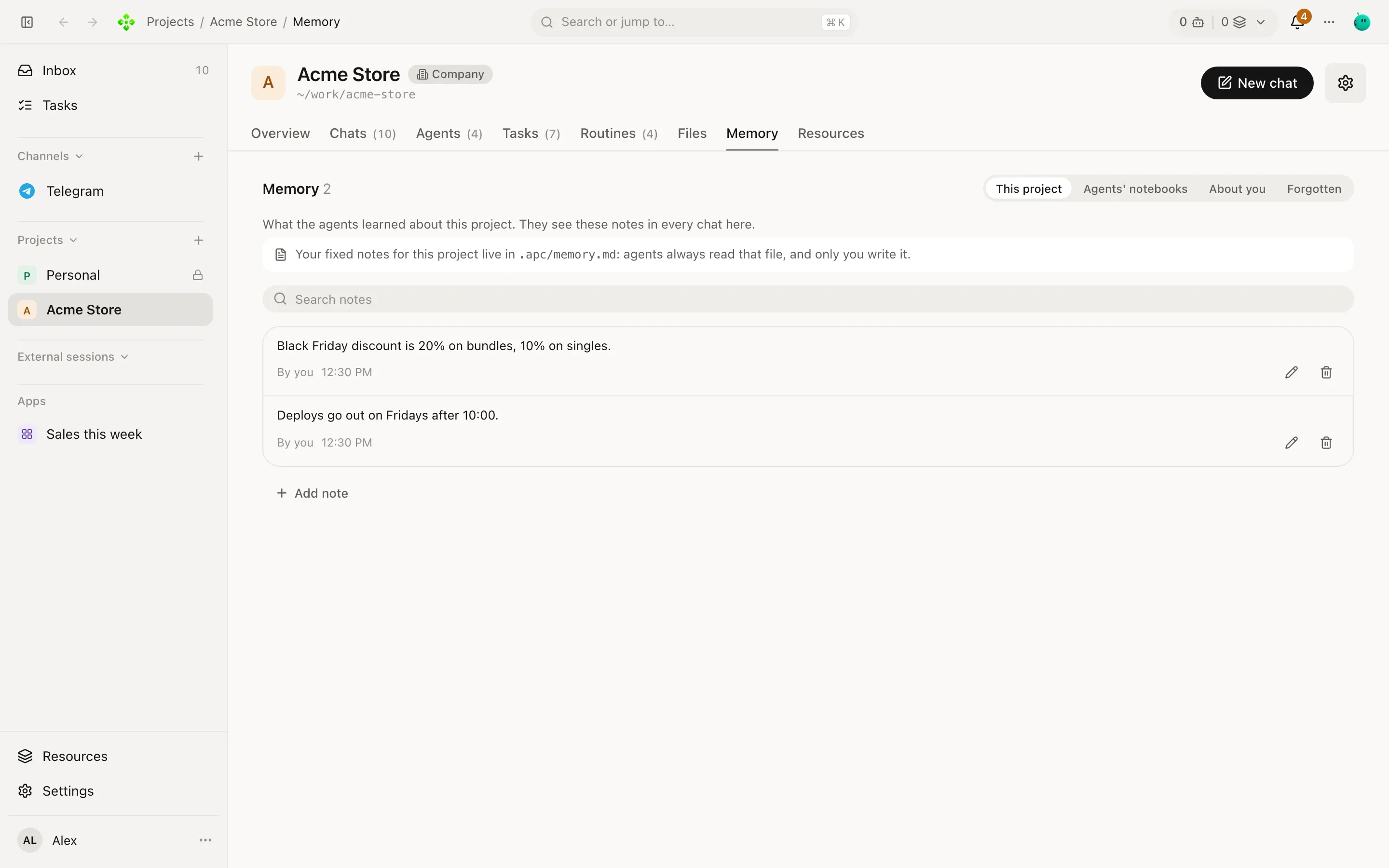
Task: Click Add note
Action: tap(313, 493)
